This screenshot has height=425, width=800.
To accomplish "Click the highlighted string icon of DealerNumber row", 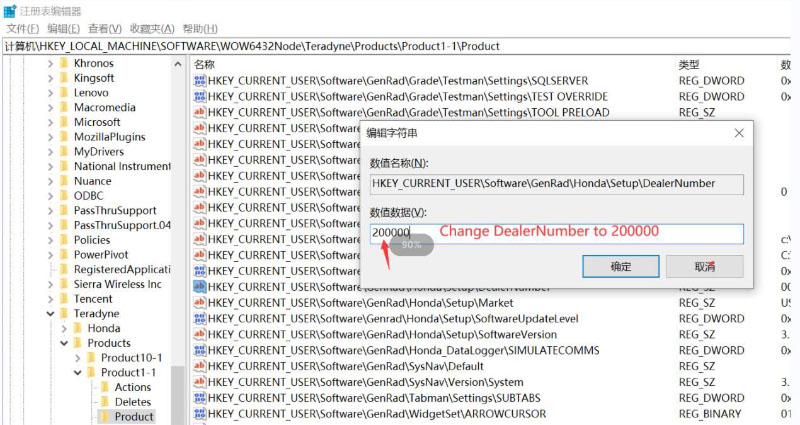I will [x=199, y=287].
